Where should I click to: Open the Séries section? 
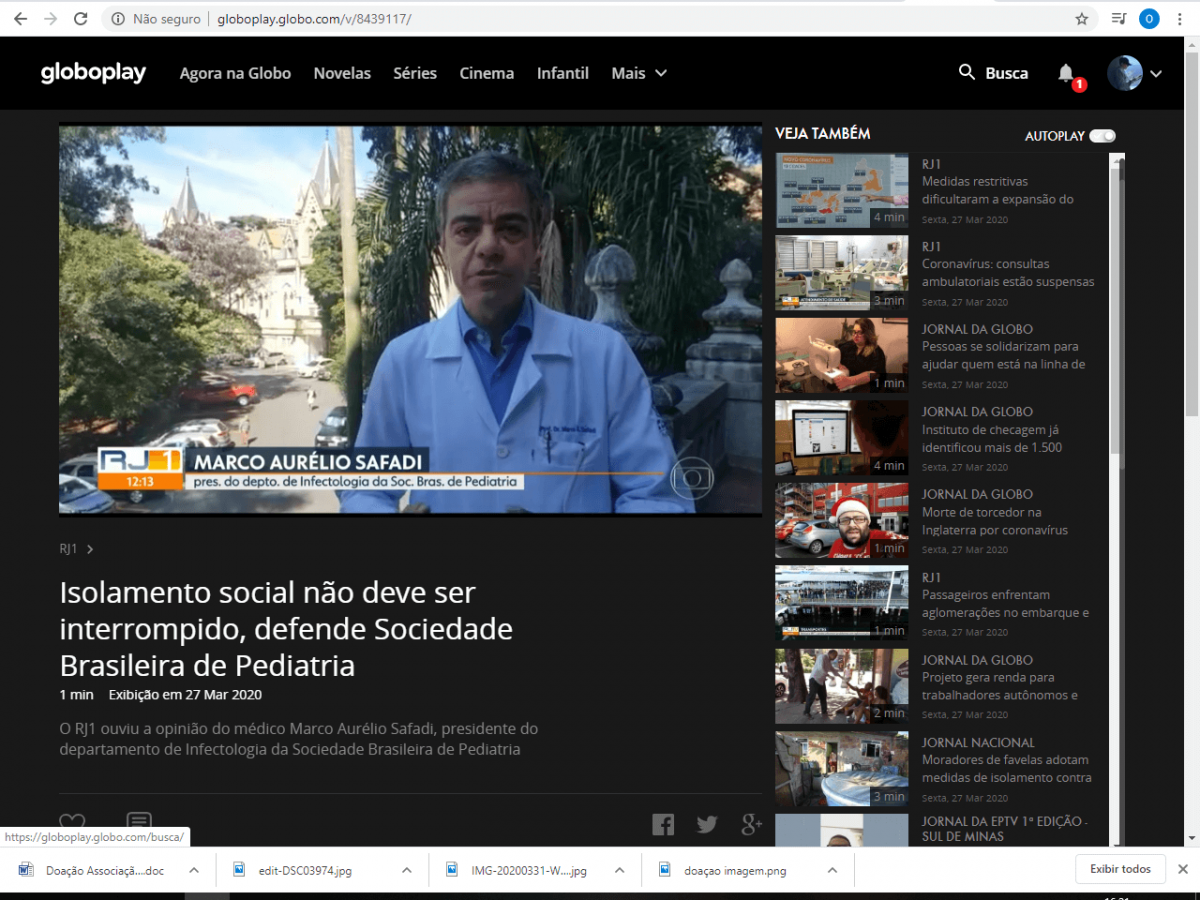pyautogui.click(x=415, y=73)
